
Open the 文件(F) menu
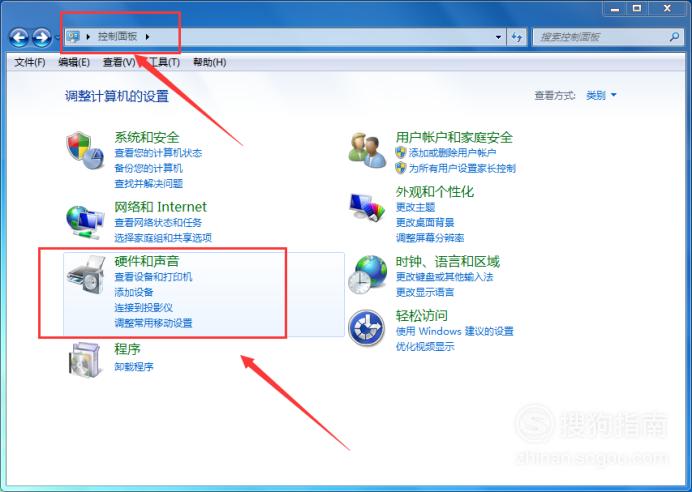click(x=30, y=62)
